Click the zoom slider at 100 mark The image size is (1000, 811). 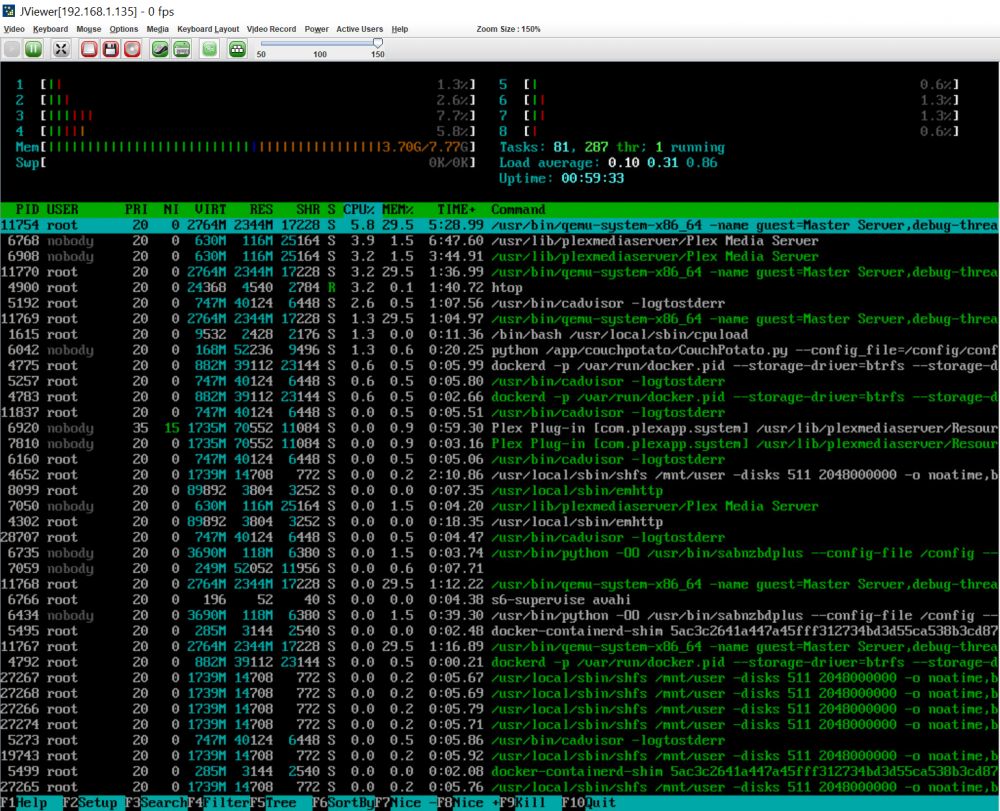pyautogui.click(x=320, y=43)
